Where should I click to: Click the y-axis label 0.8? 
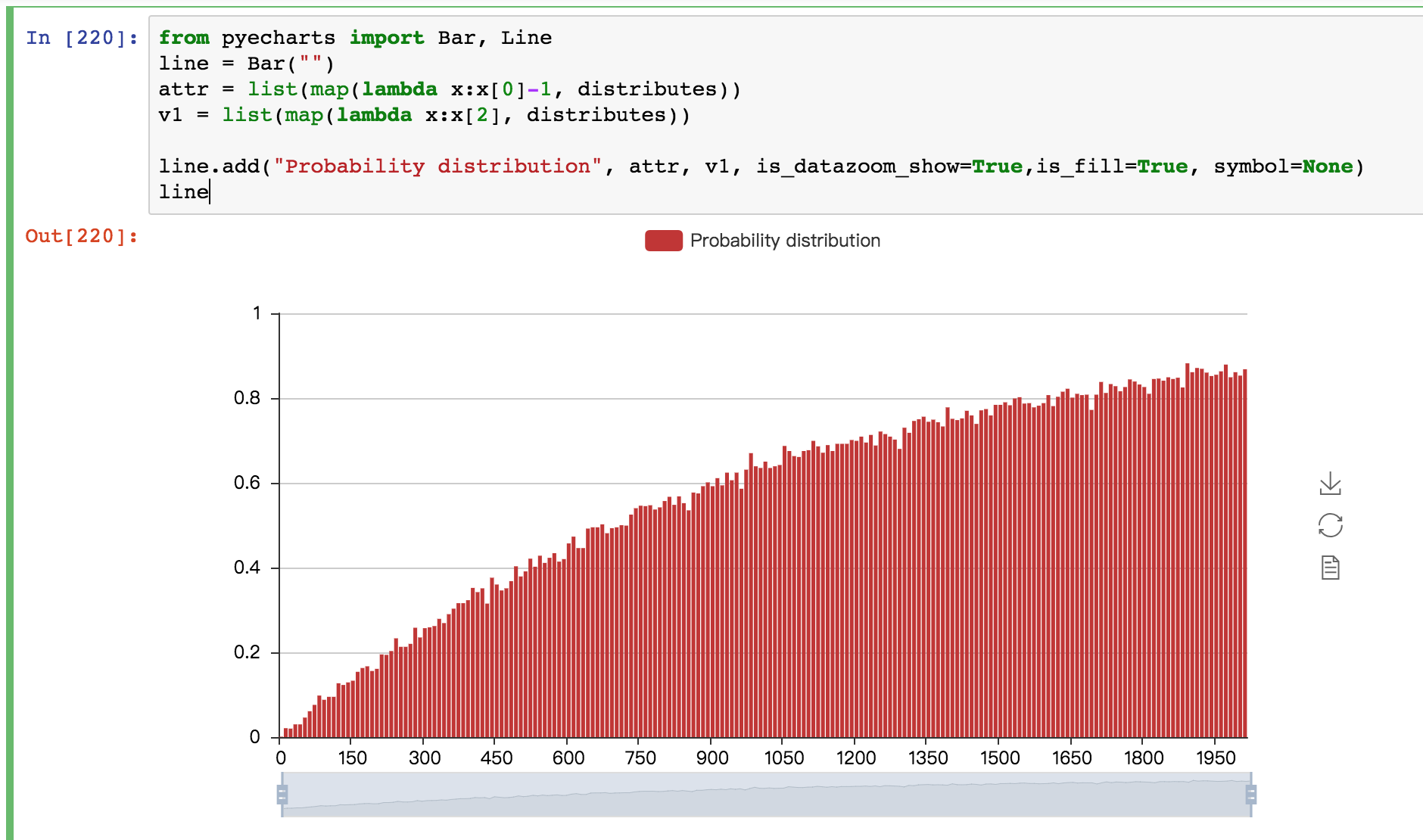(x=247, y=398)
